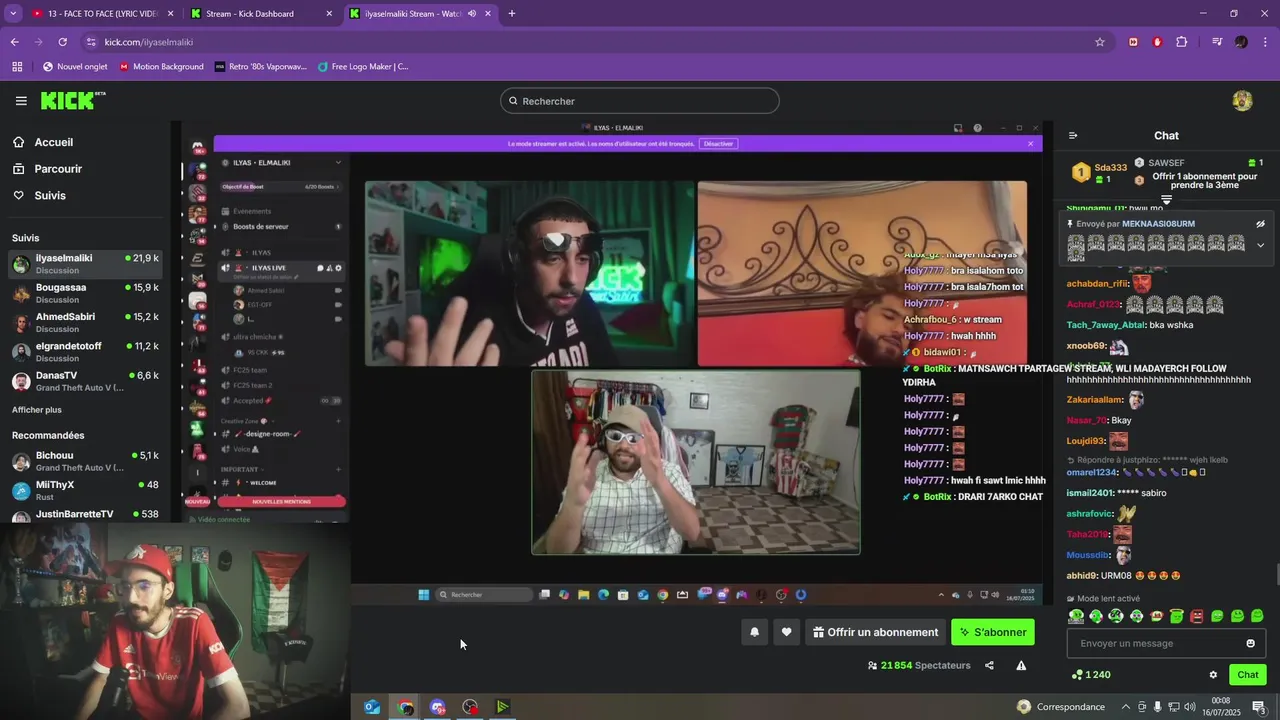Open chat settings with the gear icon

(x=1213, y=675)
